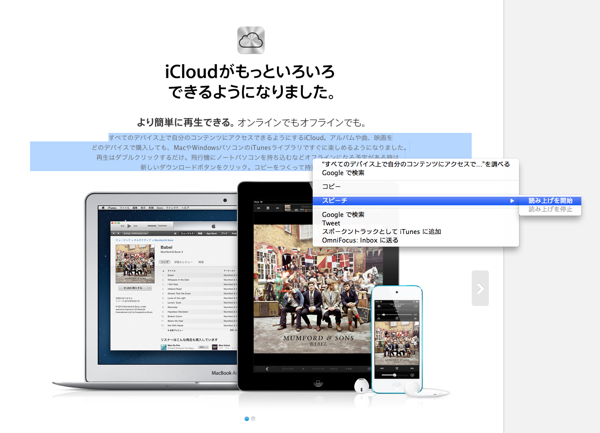The width and height of the screenshot is (600, 433).
Task: Click the blue iPod touch image
Action: tap(397, 339)
